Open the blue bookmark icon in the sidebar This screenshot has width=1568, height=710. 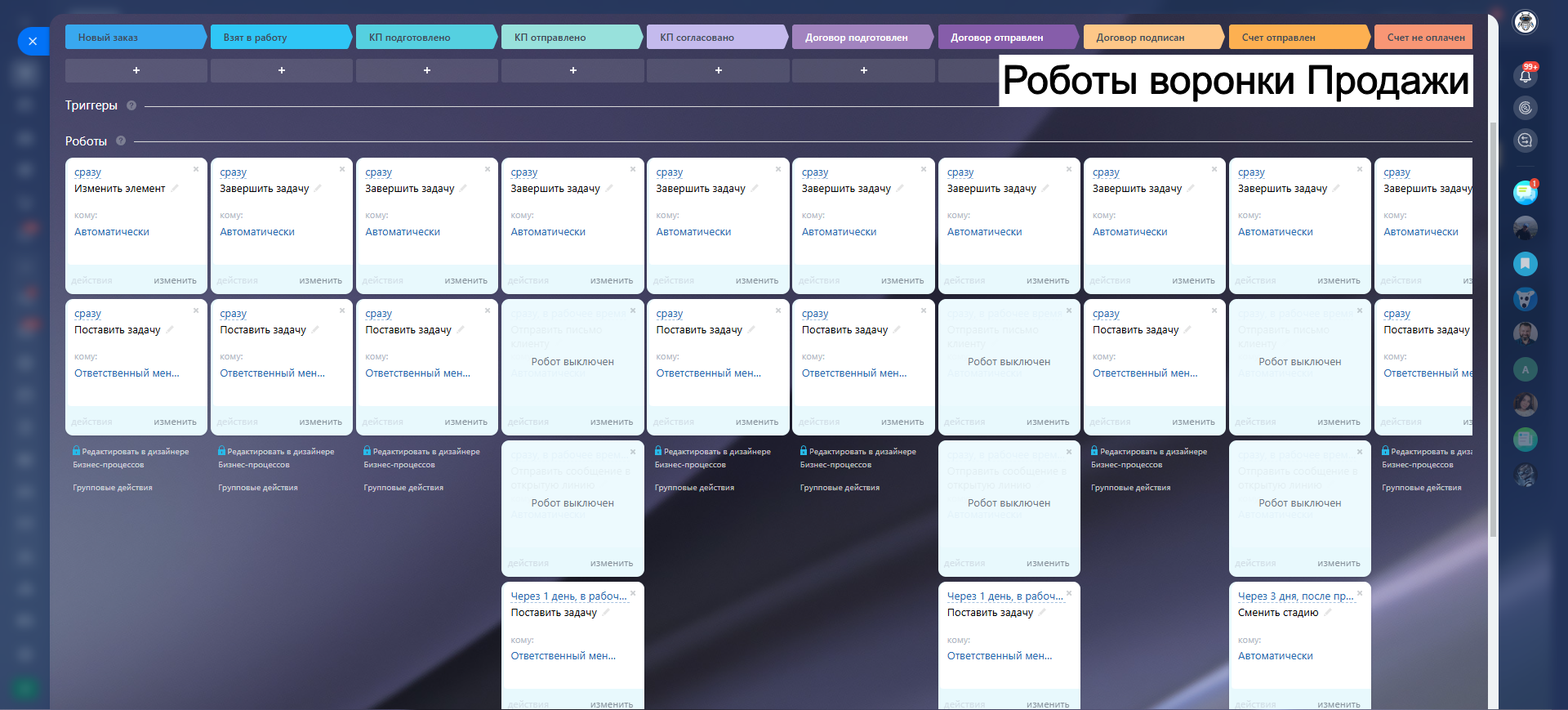click(1525, 264)
